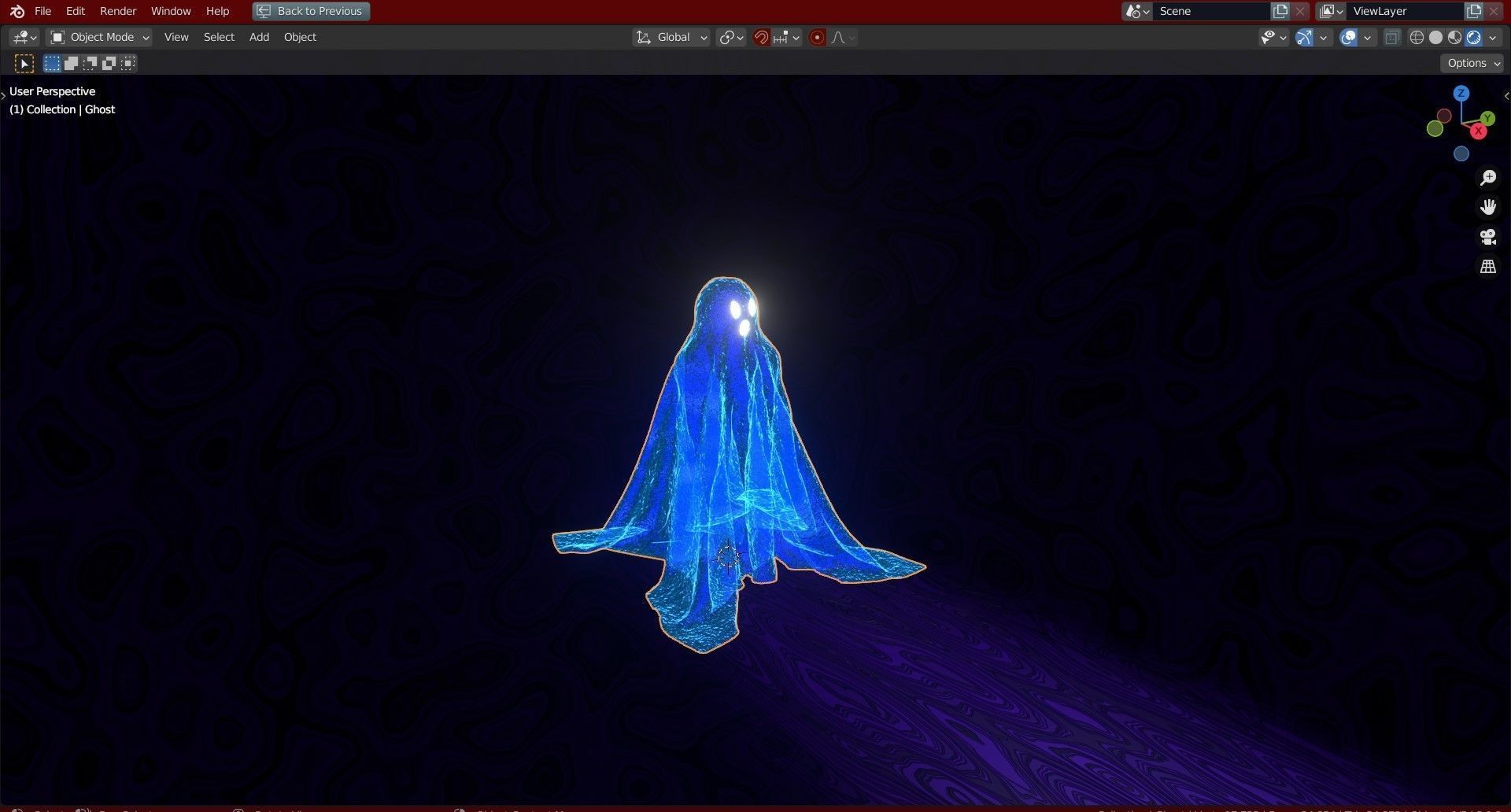Open the File menu
Viewport: 1511px width, 812px height.
(x=43, y=11)
